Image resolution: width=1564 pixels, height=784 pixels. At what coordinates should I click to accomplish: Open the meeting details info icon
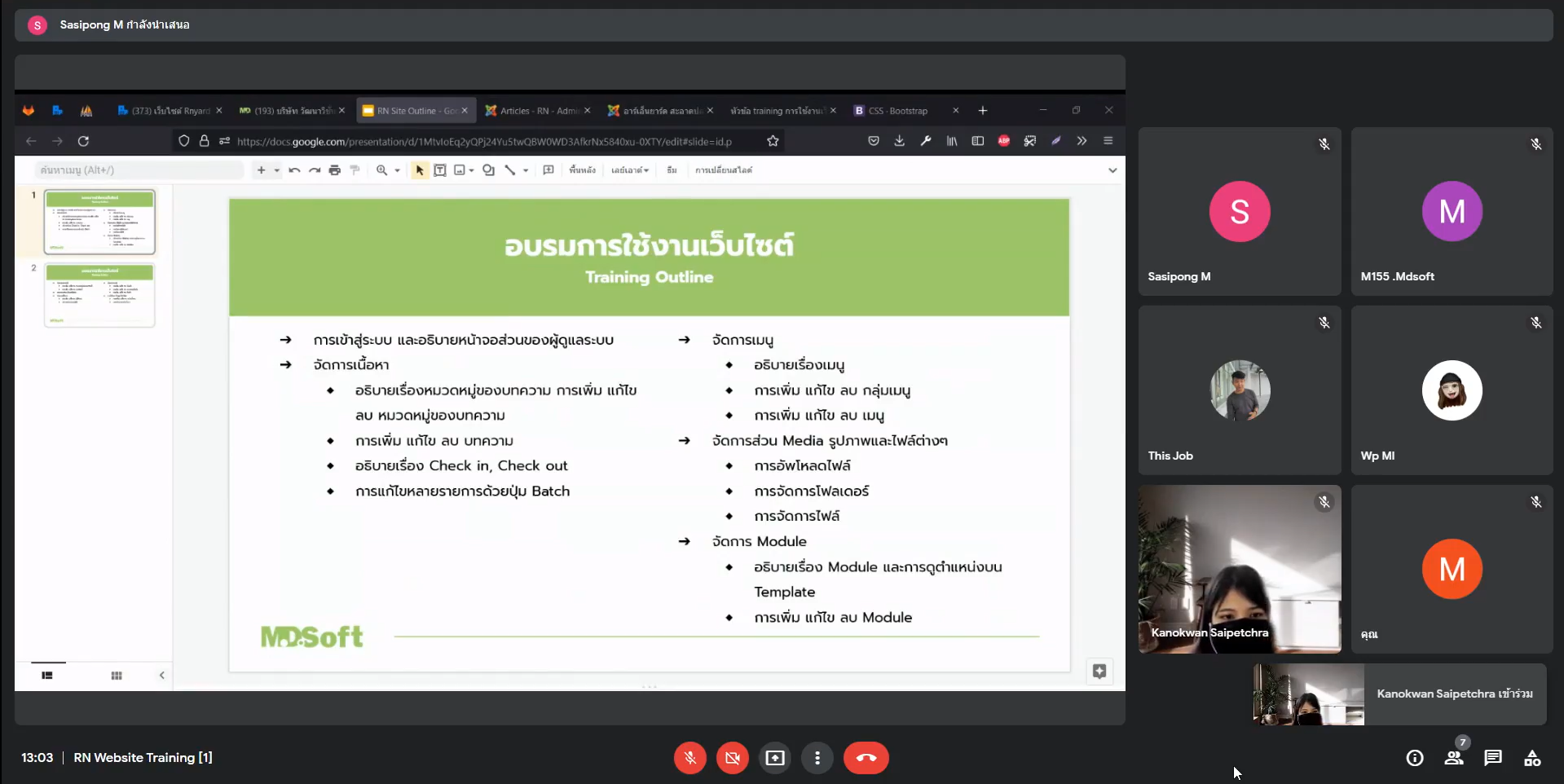1415,758
